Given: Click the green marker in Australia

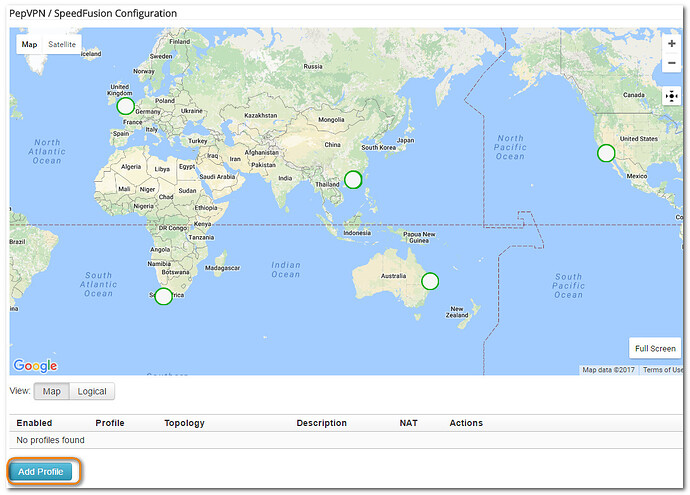Looking at the screenshot, I should pyautogui.click(x=430, y=281).
